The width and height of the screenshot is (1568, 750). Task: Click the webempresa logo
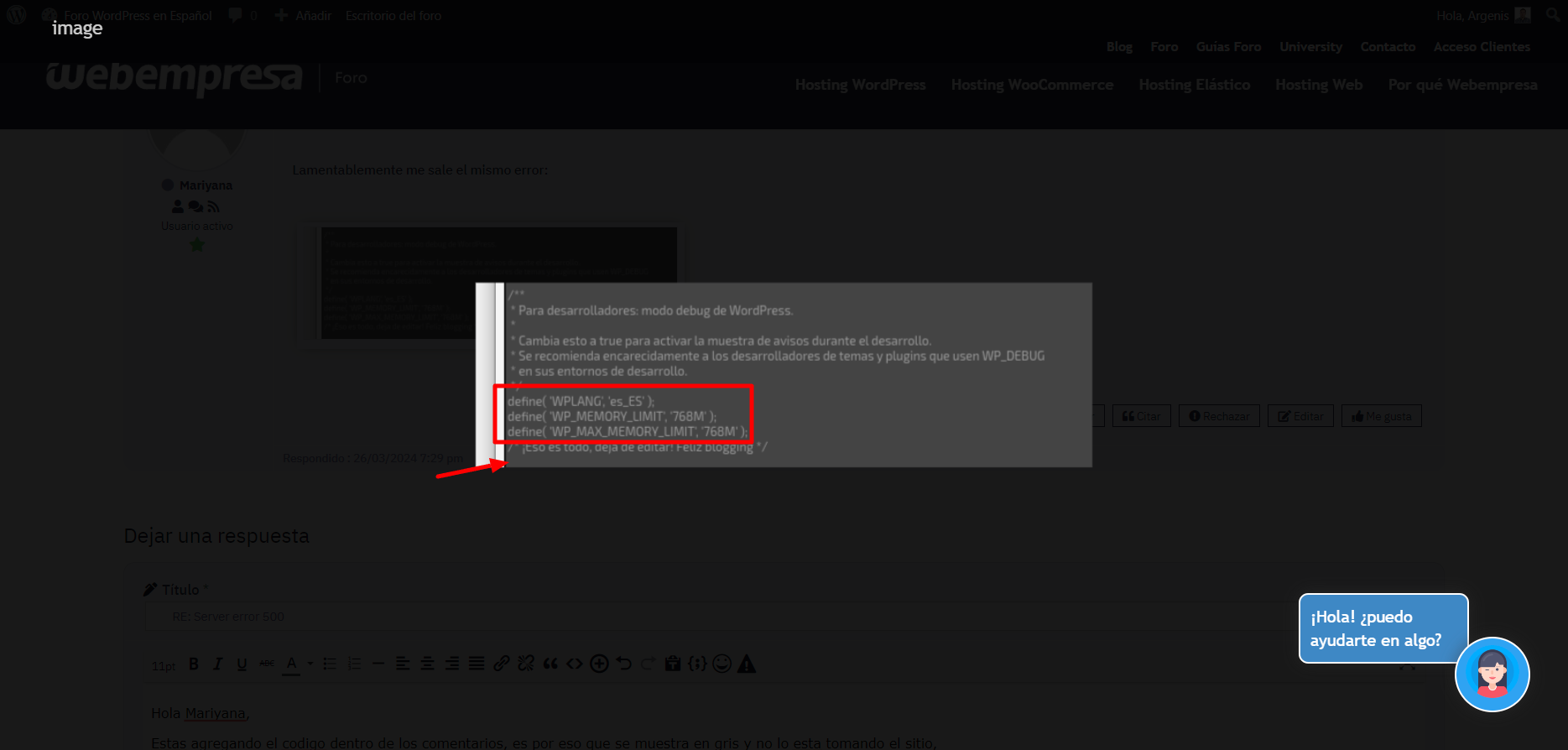[x=174, y=77]
